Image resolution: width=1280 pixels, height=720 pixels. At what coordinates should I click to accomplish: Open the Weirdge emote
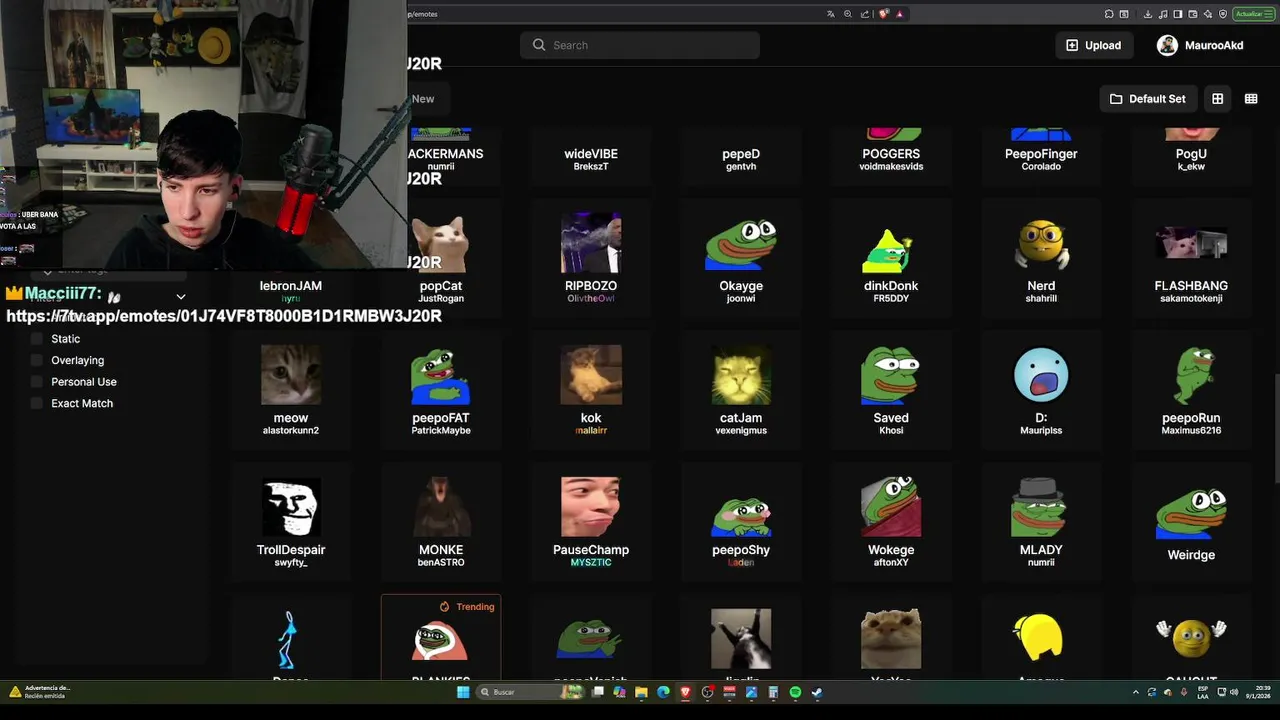(x=1191, y=521)
